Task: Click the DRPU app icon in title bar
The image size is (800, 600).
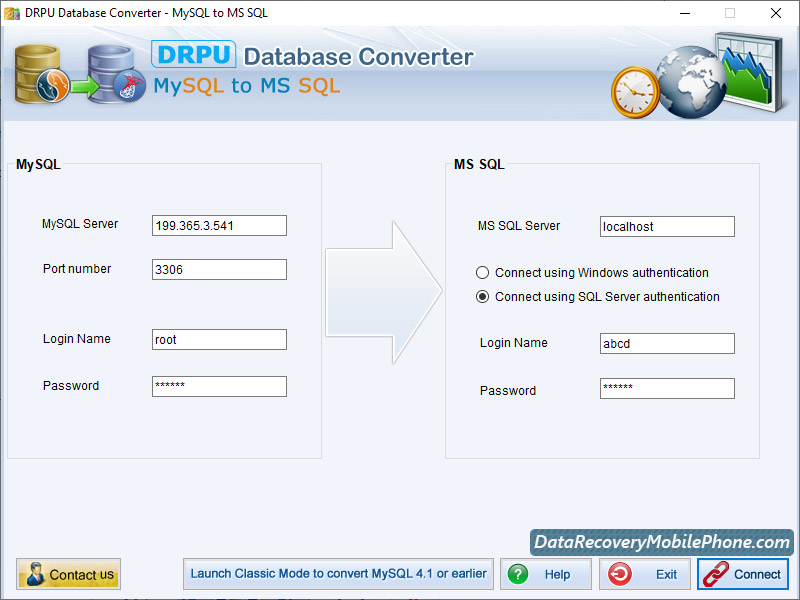Action: [x=14, y=13]
